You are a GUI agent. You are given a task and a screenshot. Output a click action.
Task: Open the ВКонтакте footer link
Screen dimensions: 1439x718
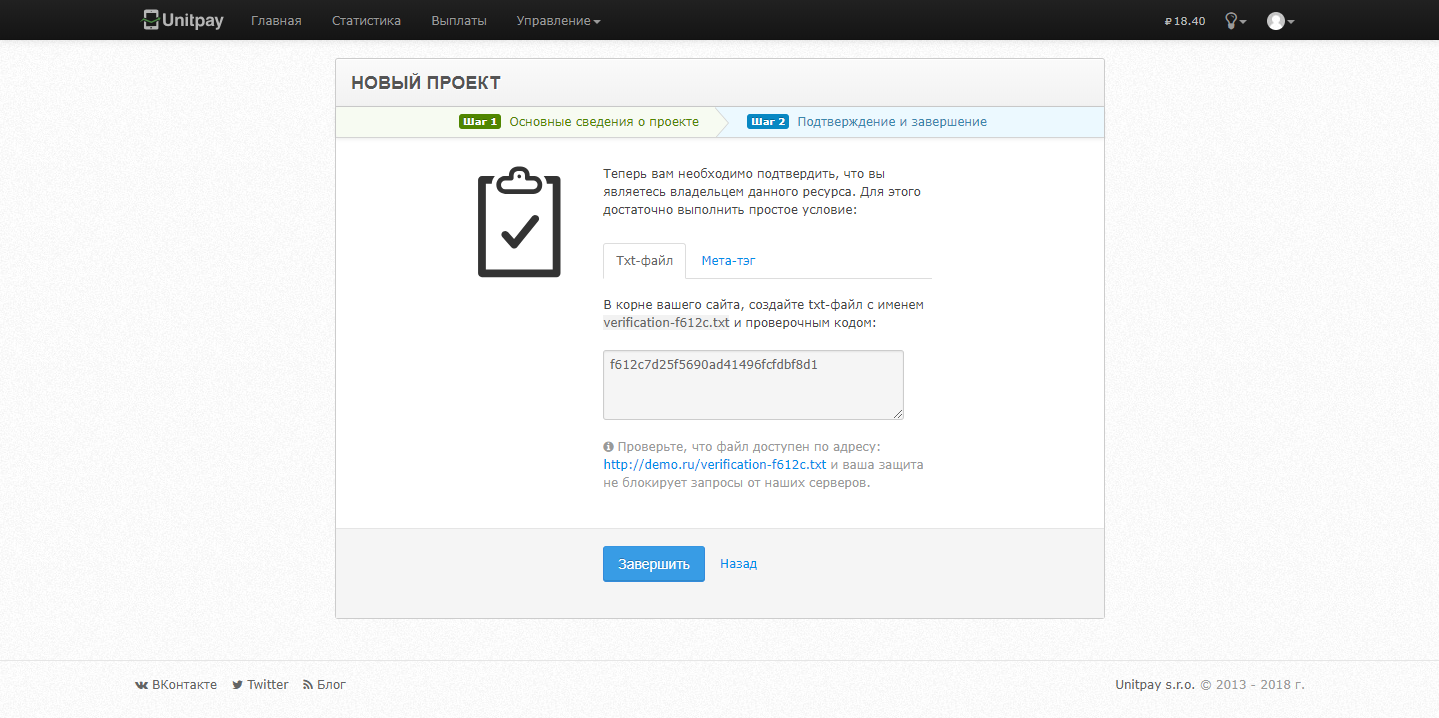point(176,685)
